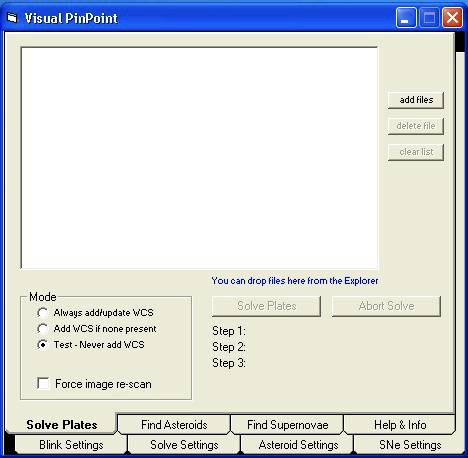Close the Visual PinPoint window

452,17
